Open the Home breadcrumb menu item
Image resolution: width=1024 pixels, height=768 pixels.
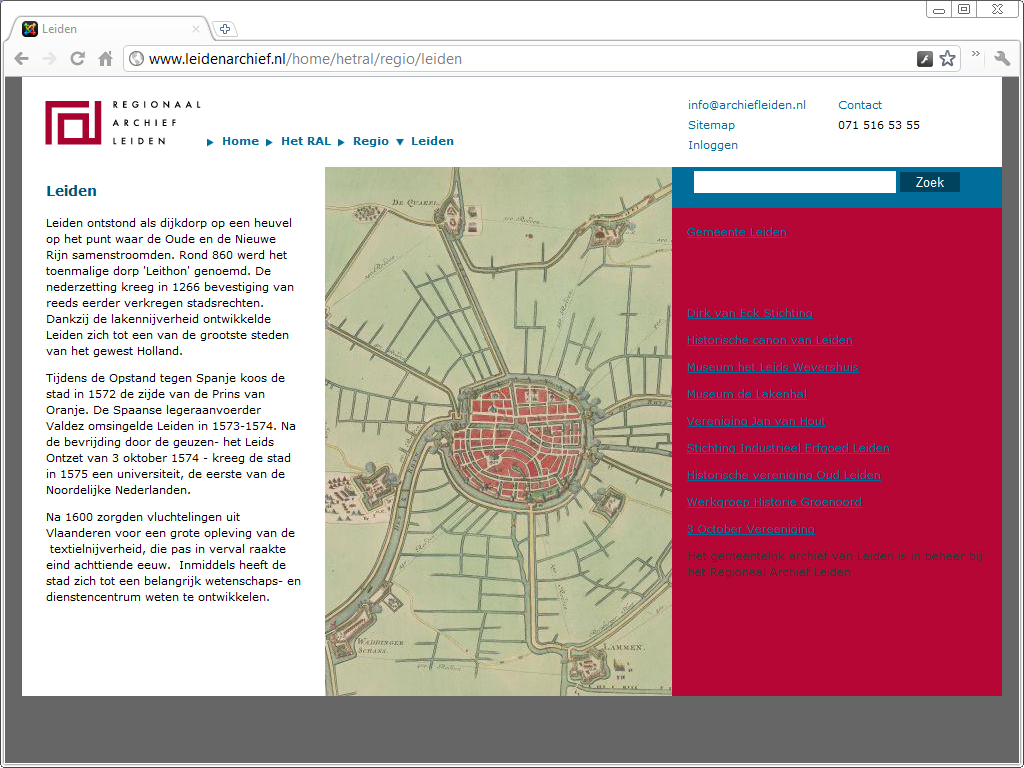click(240, 141)
